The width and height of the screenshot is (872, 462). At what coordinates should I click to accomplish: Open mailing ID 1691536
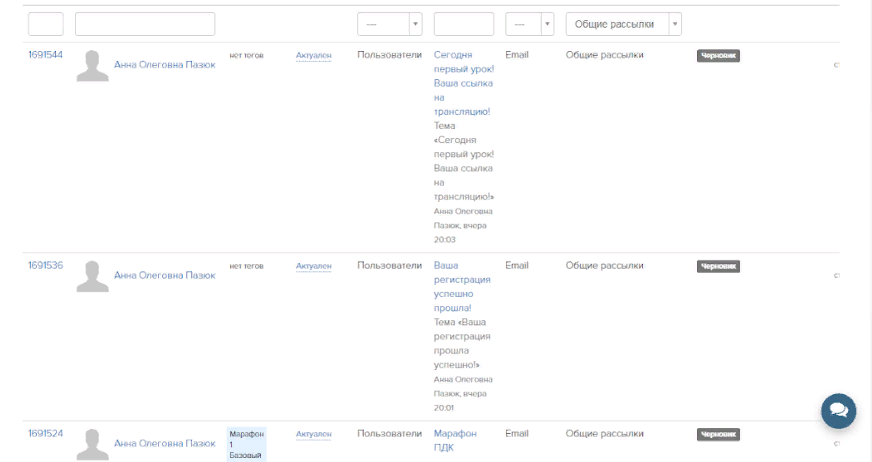[45, 266]
